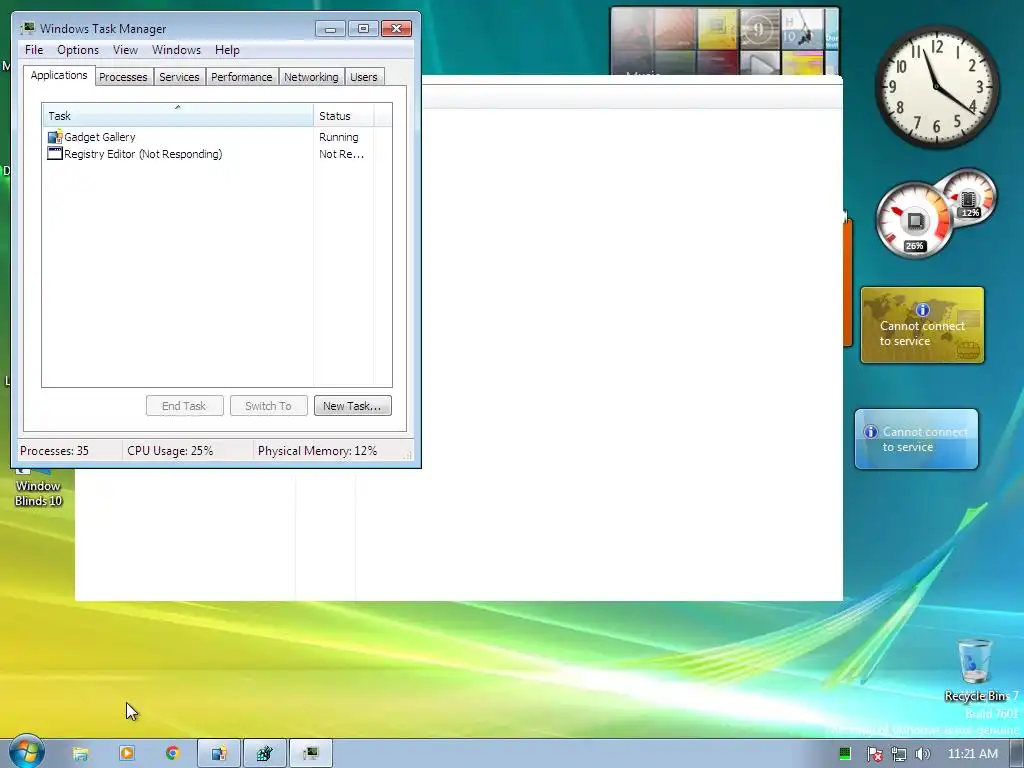Click the Physical Memory: 12% status entry
Screen dimensions: 1024x768
click(317, 451)
